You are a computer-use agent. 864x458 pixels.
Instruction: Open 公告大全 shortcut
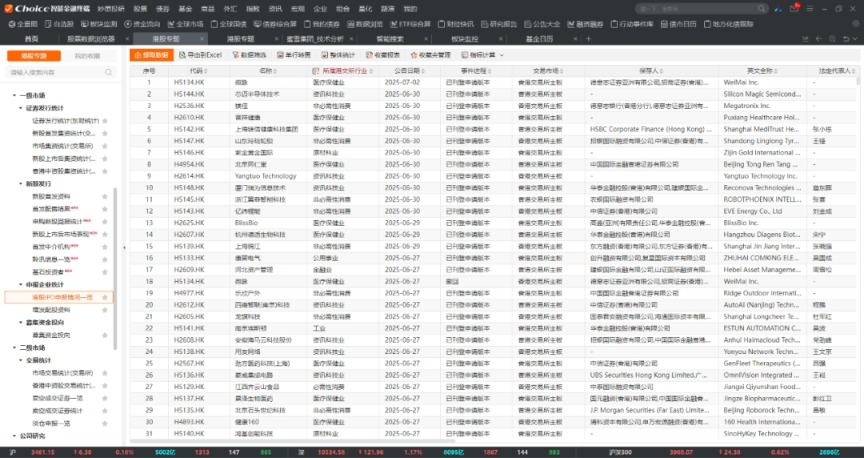[542, 24]
